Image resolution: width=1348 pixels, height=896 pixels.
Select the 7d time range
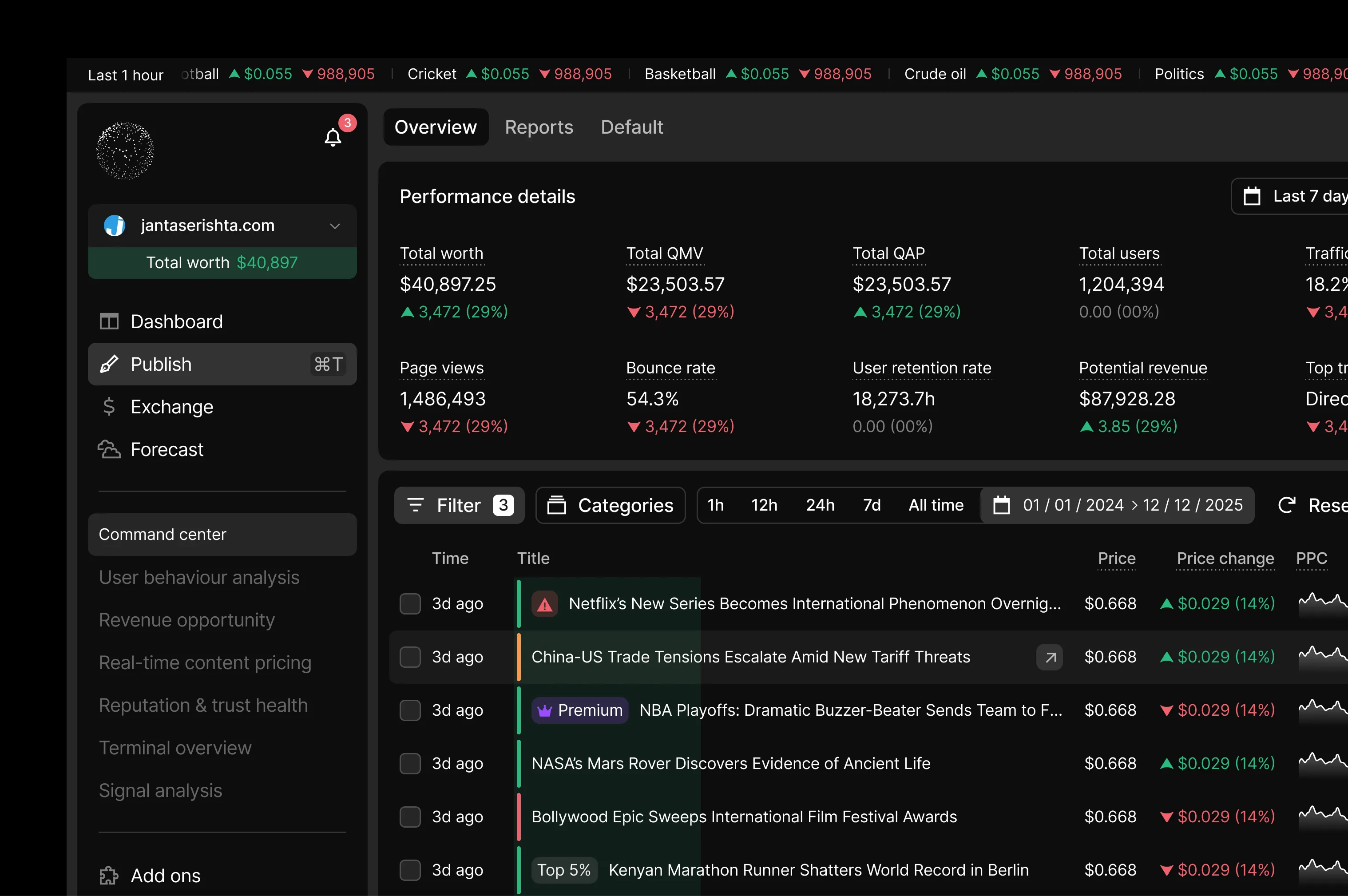pos(872,505)
